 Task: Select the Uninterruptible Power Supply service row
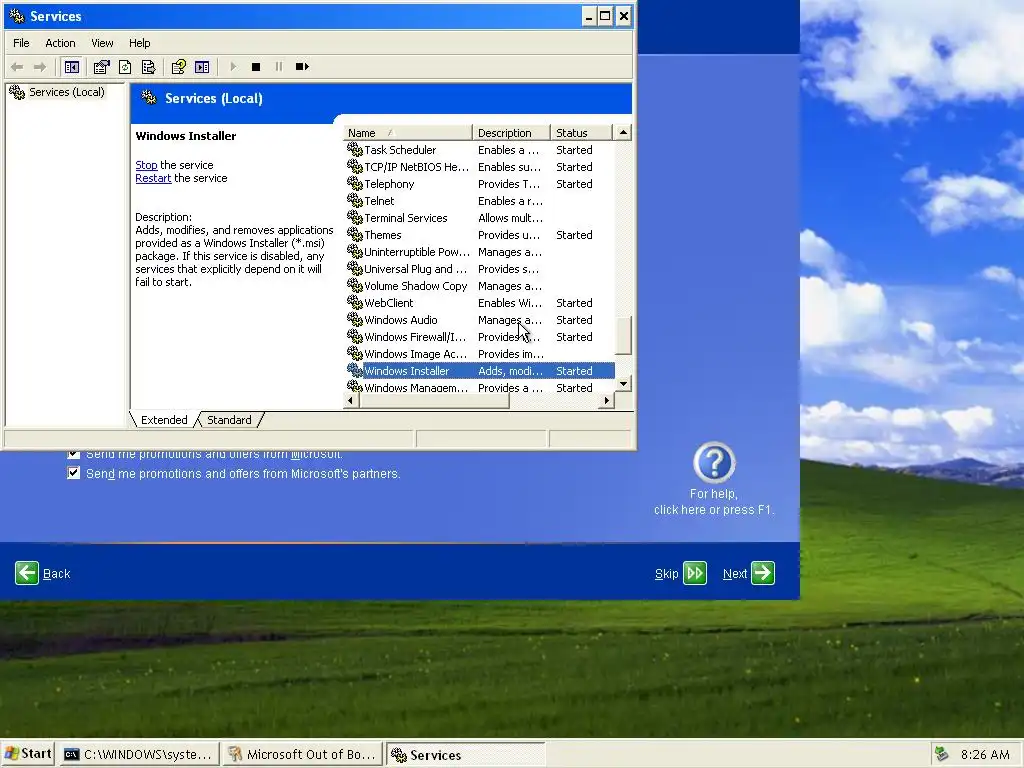(479, 251)
